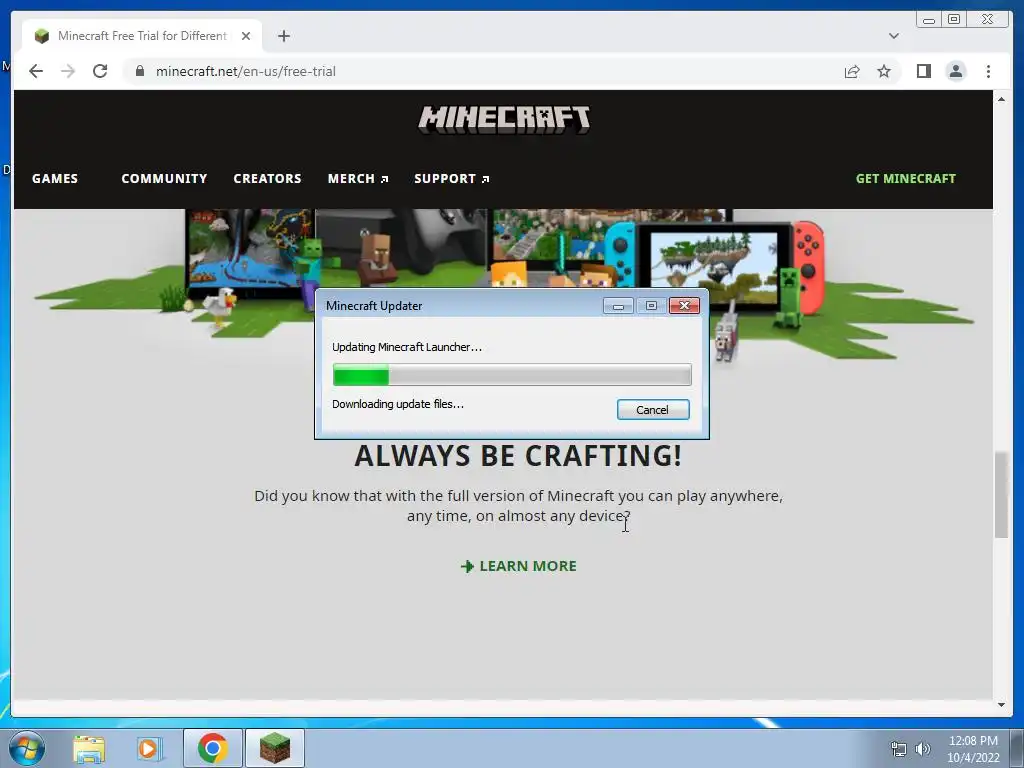Open the Windows Start button
1024x768 pixels.
point(26,748)
